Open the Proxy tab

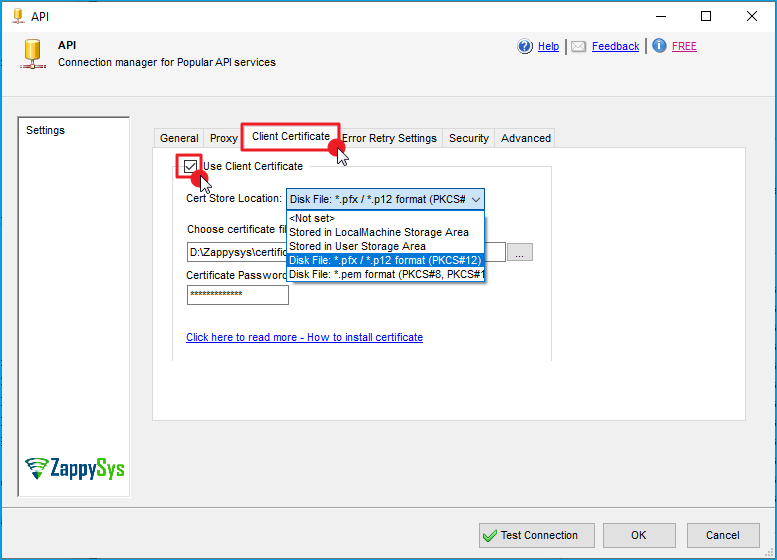223,138
